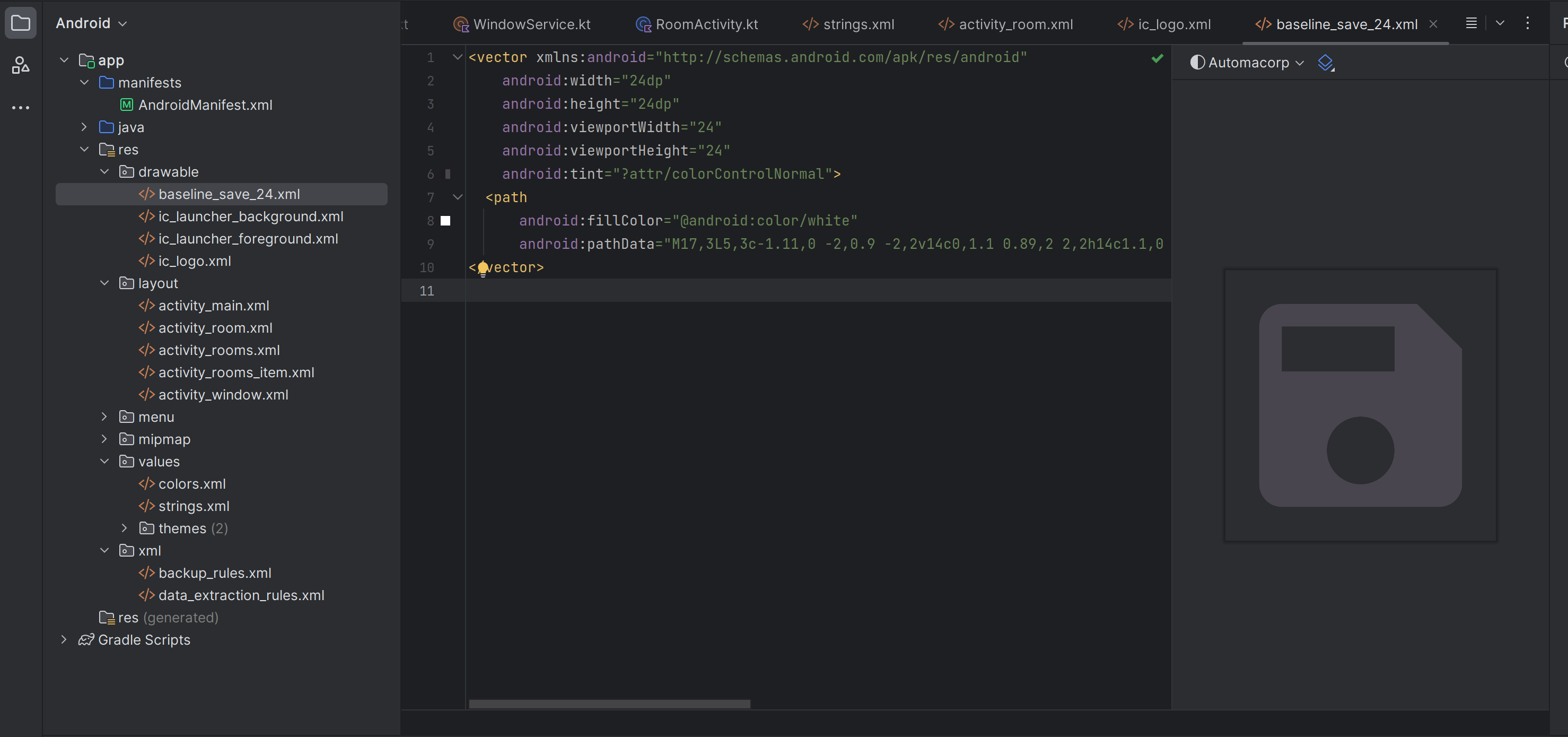The width and height of the screenshot is (1568, 737).
Task: Select activity_room.xml in the layout folder
Action: [x=206, y=328]
